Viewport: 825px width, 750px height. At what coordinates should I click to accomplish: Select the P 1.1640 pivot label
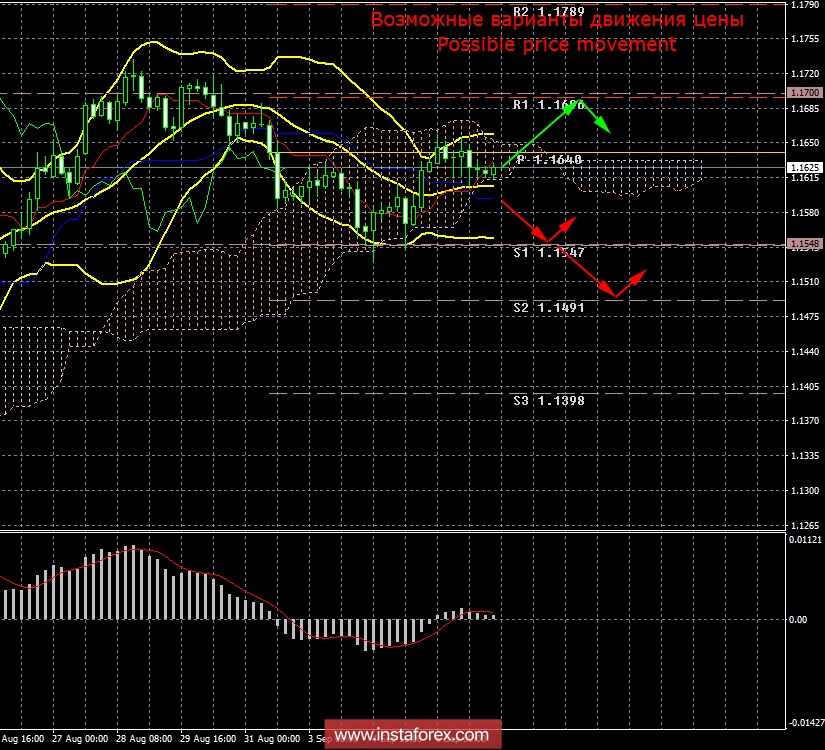point(549,159)
